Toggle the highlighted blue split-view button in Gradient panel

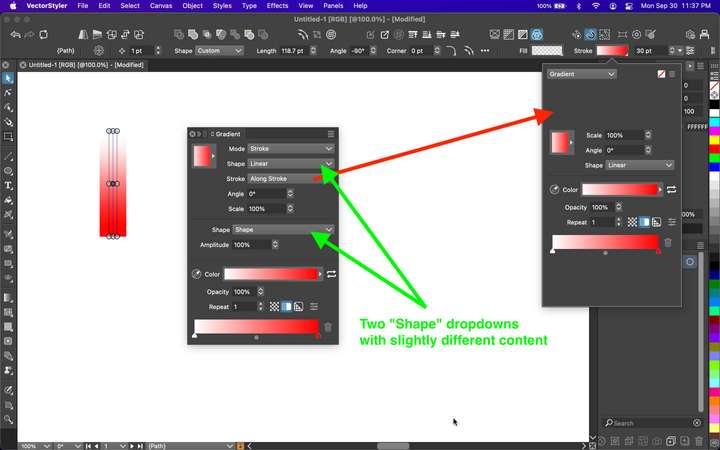click(x=286, y=306)
